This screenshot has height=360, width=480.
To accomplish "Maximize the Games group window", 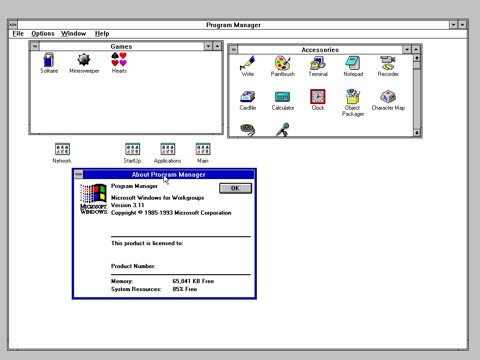I will click(x=217, y=46).
